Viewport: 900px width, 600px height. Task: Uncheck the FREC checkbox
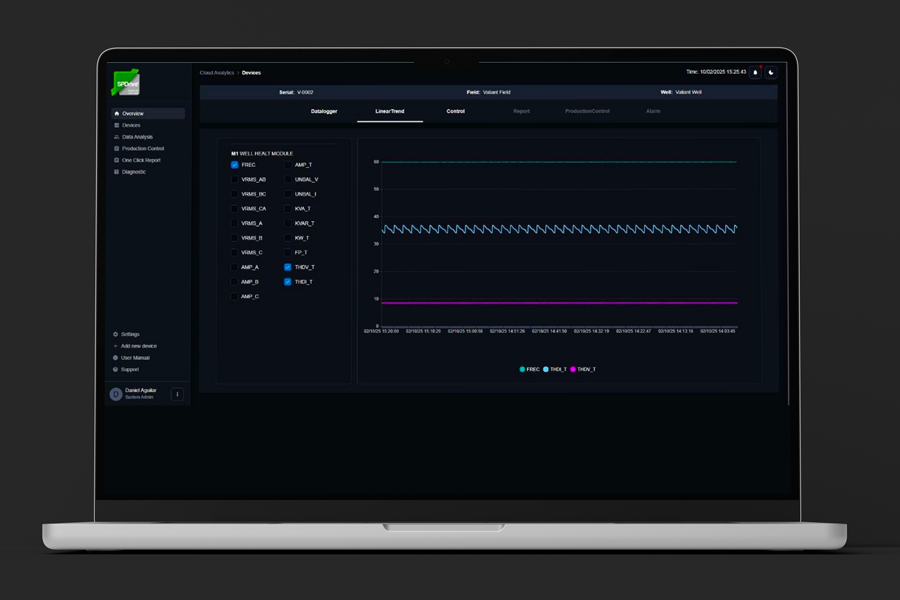pyautogui.click(x=235, y=165)
